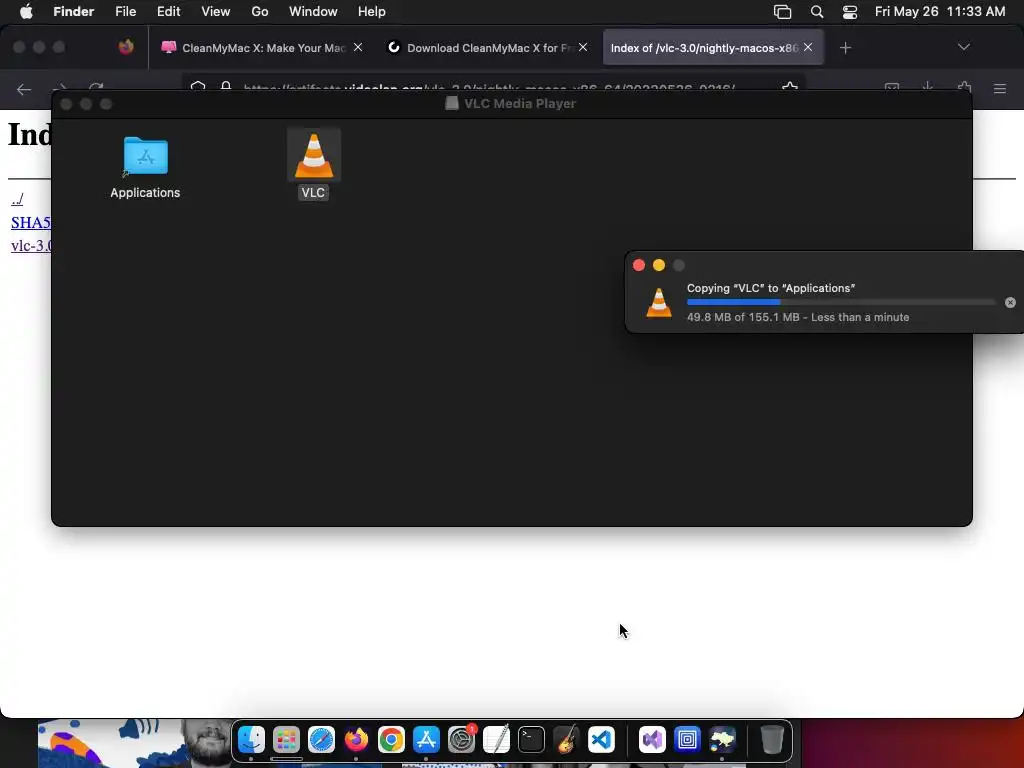This screenshot has width=1024, height=768.
Task: Open the Applications folder shortcut
Action: (145, 156)
